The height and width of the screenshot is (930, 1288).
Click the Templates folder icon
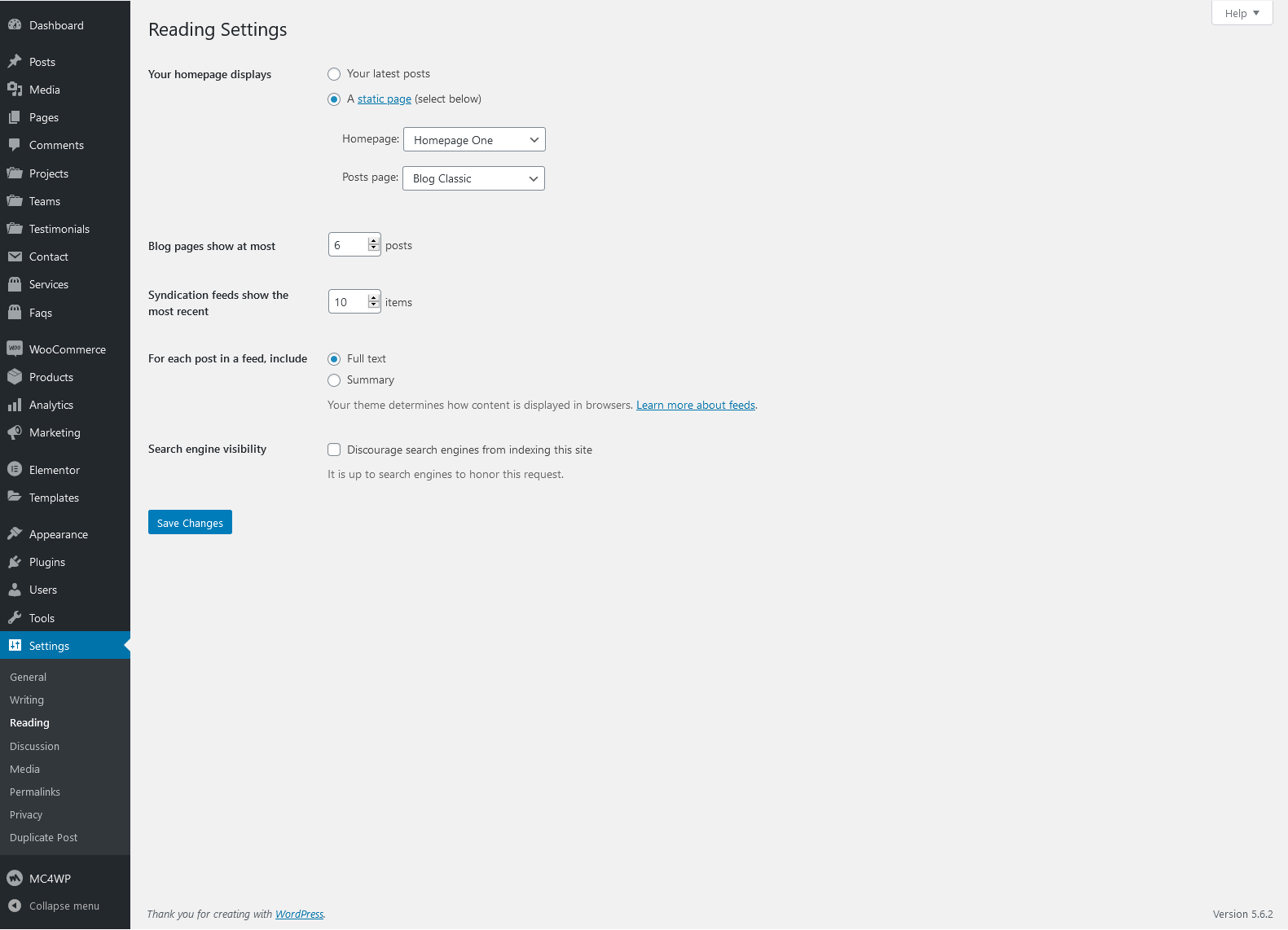tap(15, 498)
